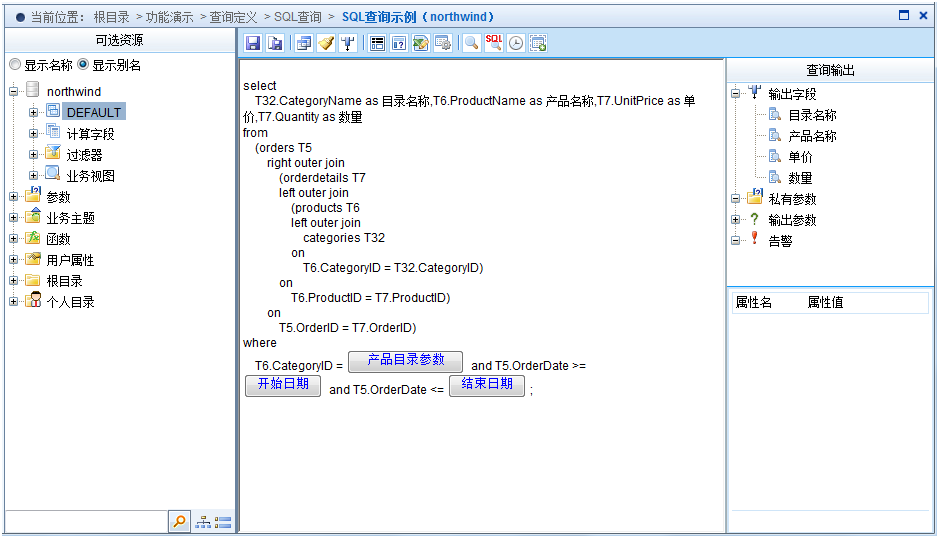
Task: Click the 产品目录参数 parameter button
Action: 405,361
